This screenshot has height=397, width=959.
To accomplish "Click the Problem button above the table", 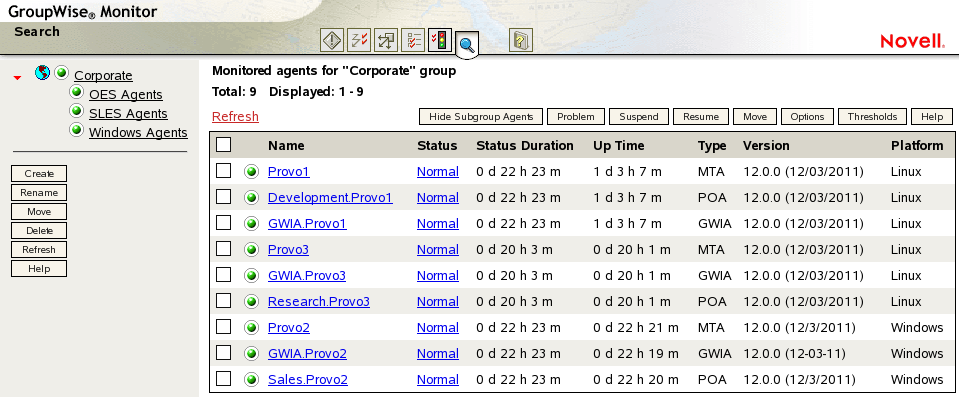I will (576, 117).
